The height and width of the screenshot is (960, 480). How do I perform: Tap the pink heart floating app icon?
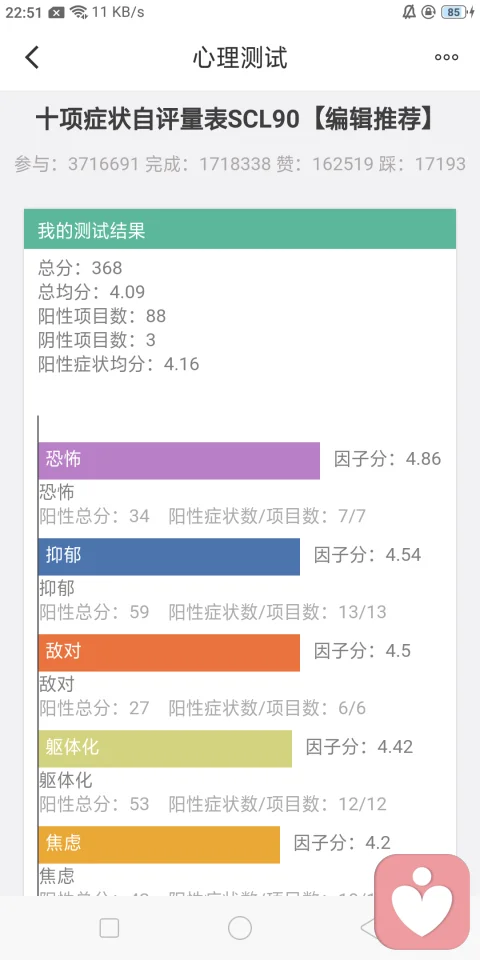422,902
